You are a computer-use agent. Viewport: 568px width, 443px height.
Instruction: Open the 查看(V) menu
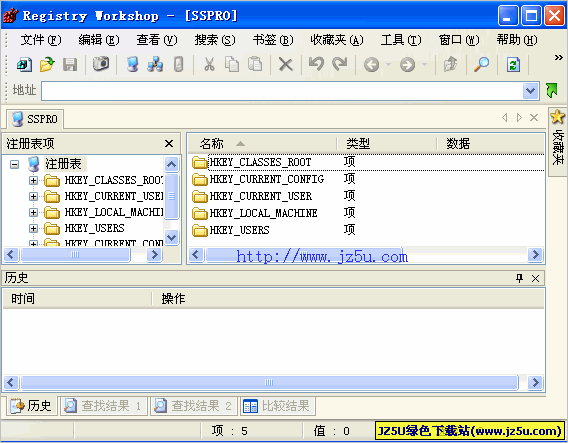(x=157, y=40)
